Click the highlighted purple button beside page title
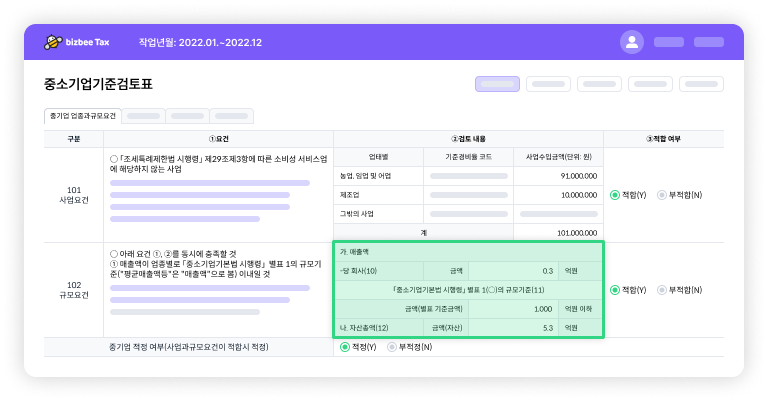 [x=497, y=84]
